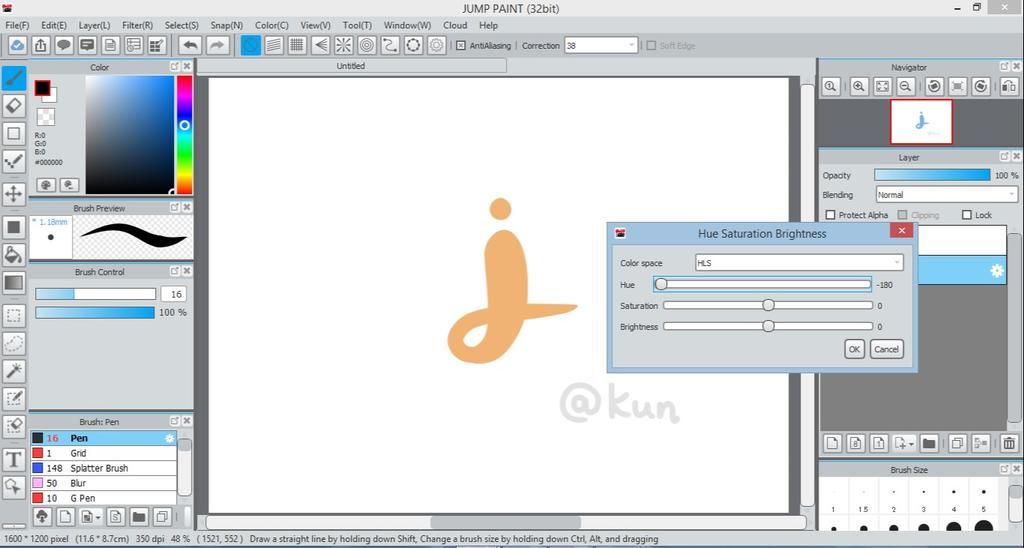Select the Magic Wand tool
1024x548 pixels.
[x=14, y=371]
